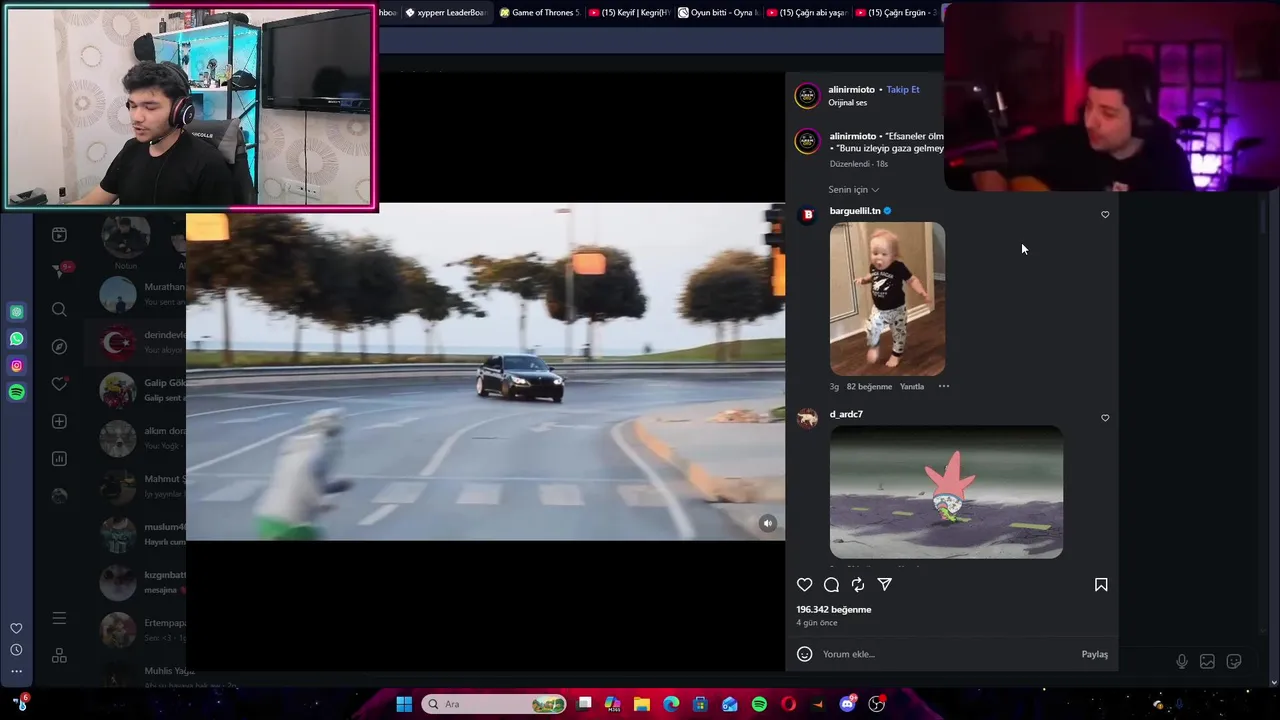1280x720 pixels.
Task: Open Instagram Explore compass icon
Action: coord(59,346)
